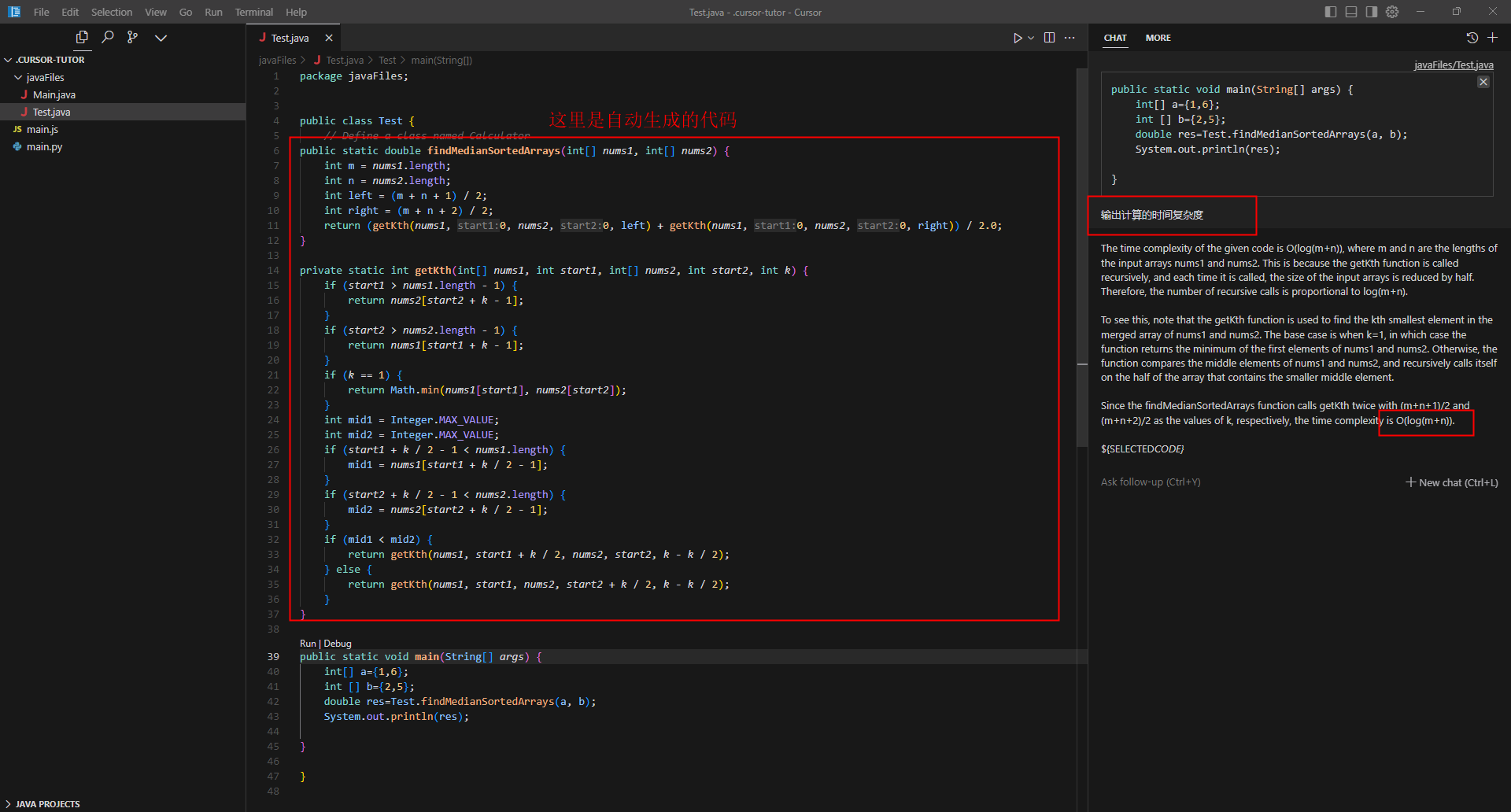Toggle the secondary sidebar layout icon

tap(1372, 12)
